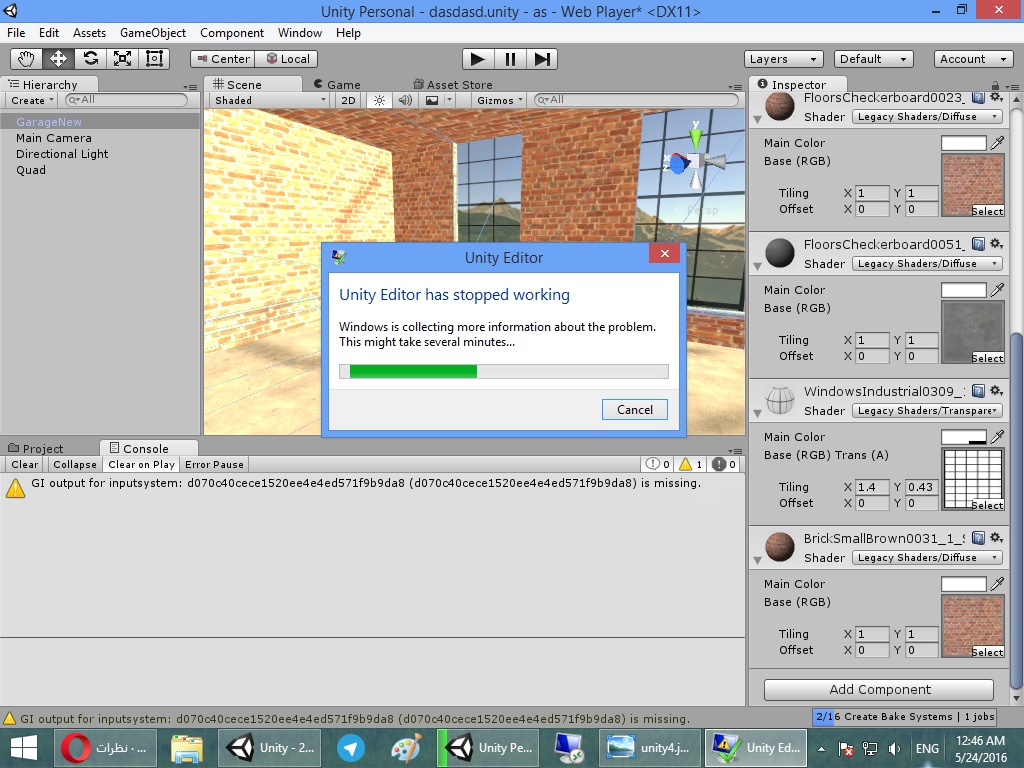Open the FloorsCheckerboard0023 Main Color swatch
This screenshot has height=768, width=1024.
pyautogui.click(x=963, y=144)
